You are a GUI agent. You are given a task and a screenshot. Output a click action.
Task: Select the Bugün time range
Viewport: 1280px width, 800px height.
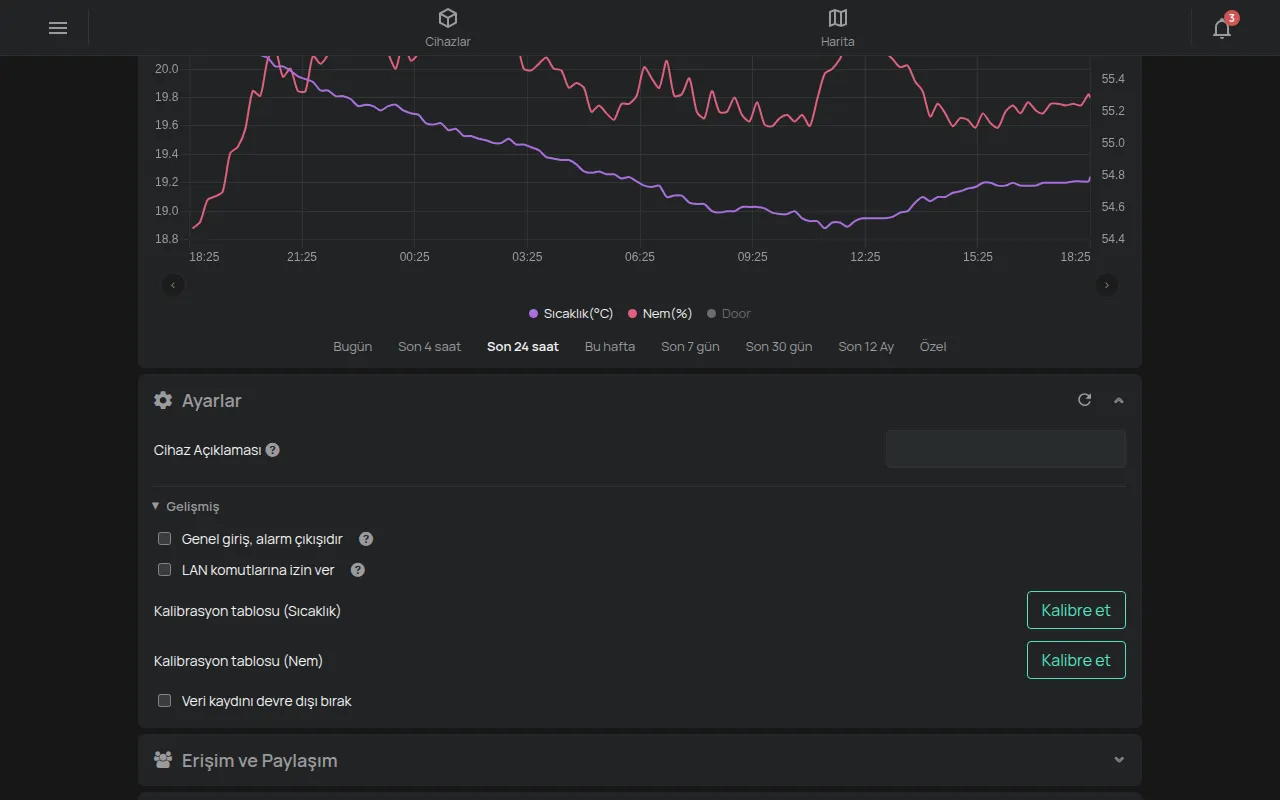click(x=353, y=347)
